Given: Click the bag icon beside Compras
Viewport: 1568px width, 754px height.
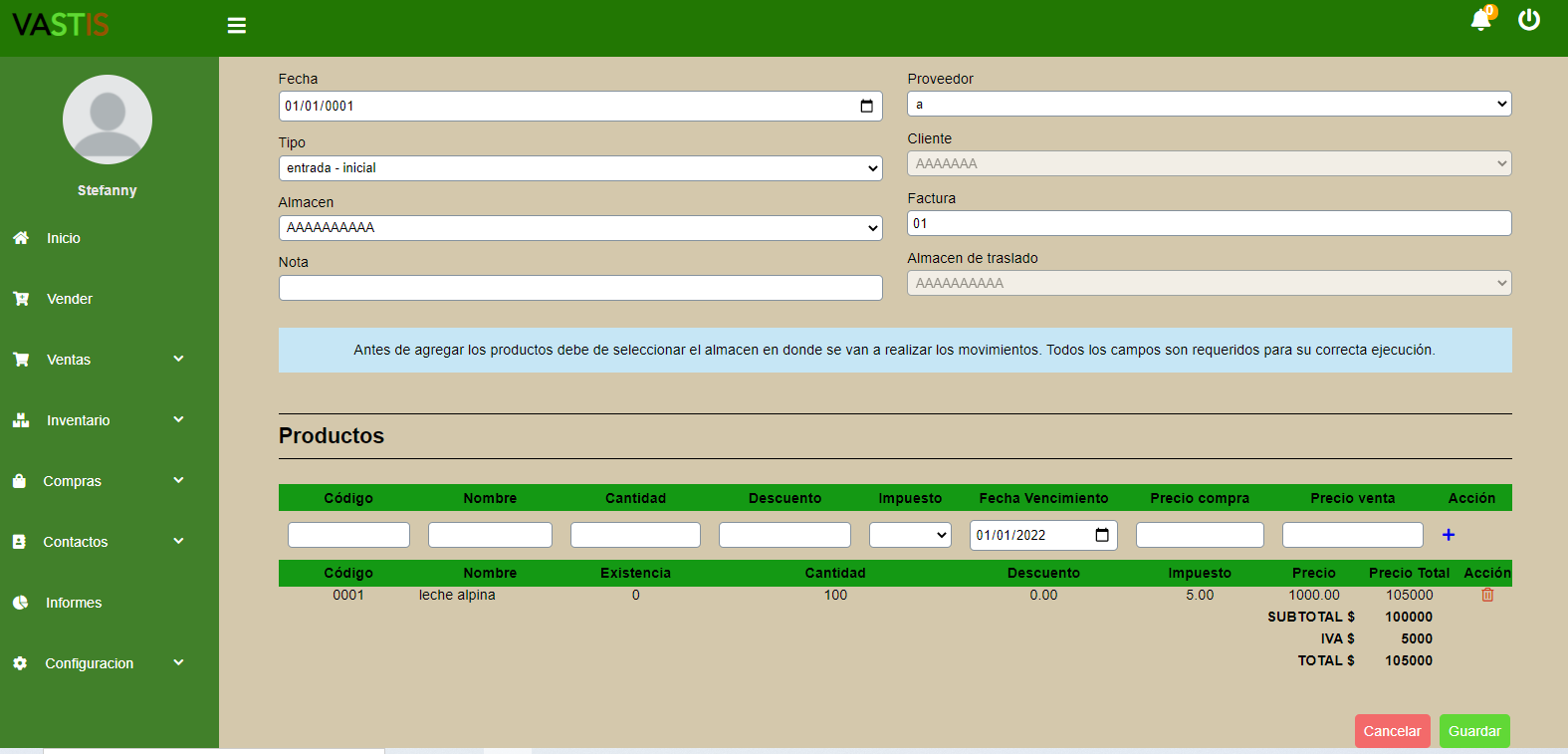Looking at the screenshot, I should 19,481.
